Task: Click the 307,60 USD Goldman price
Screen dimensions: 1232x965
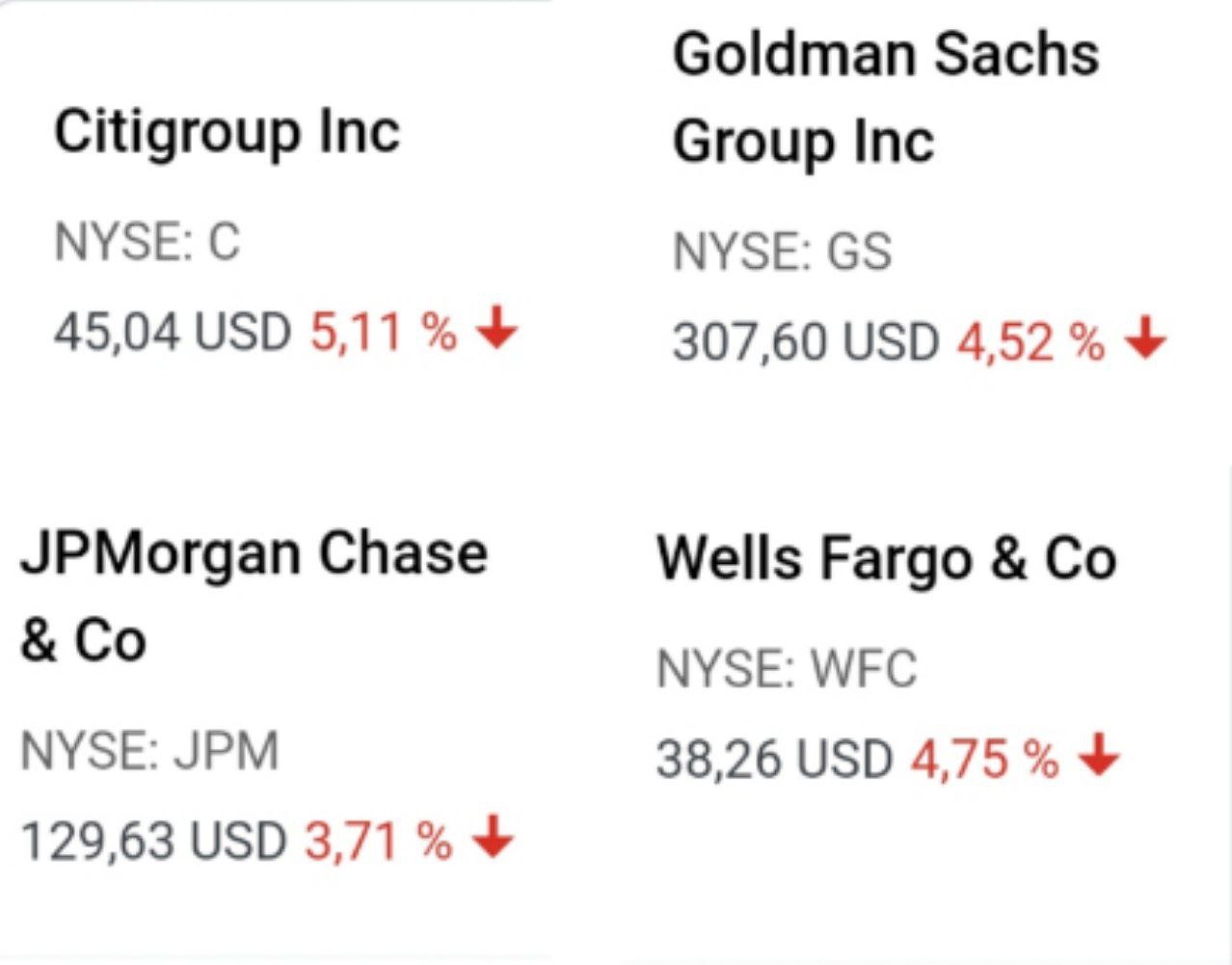Action: [x=805, y=342]
